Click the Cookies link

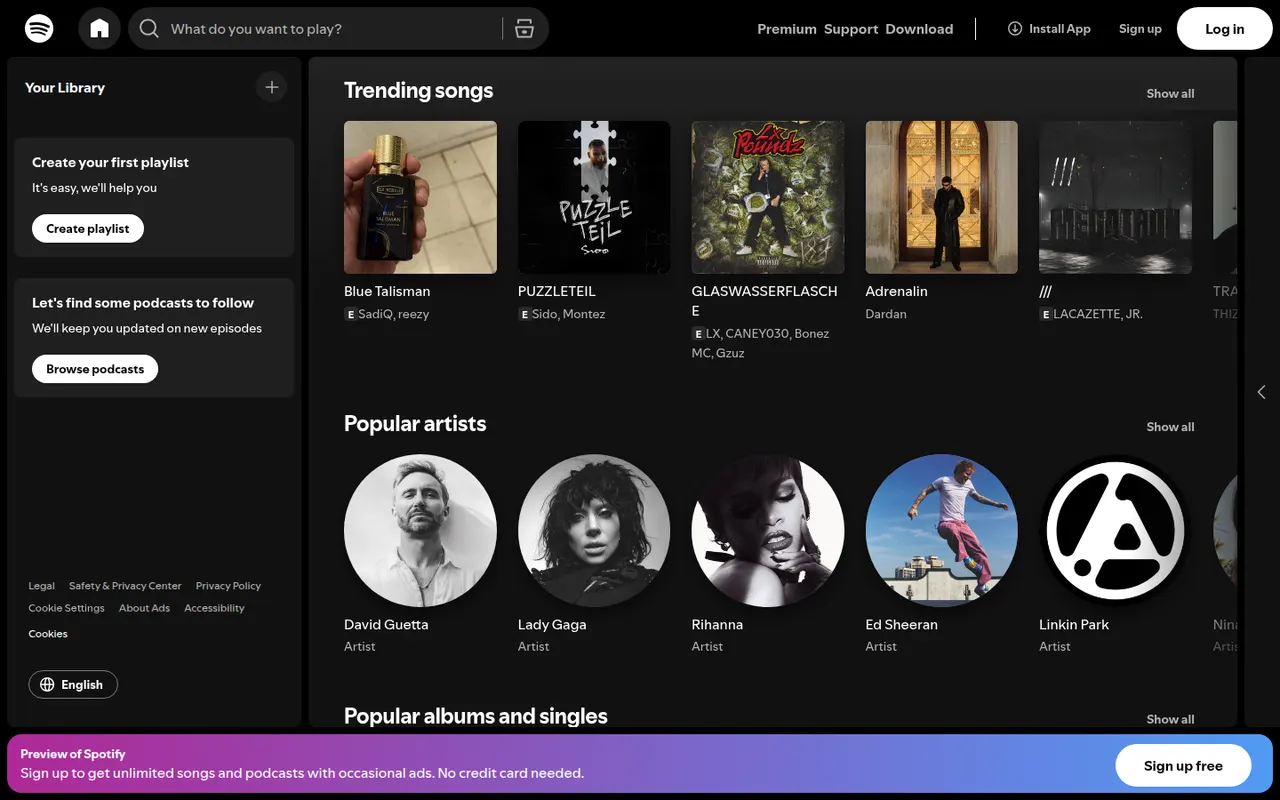click(48, 634)
